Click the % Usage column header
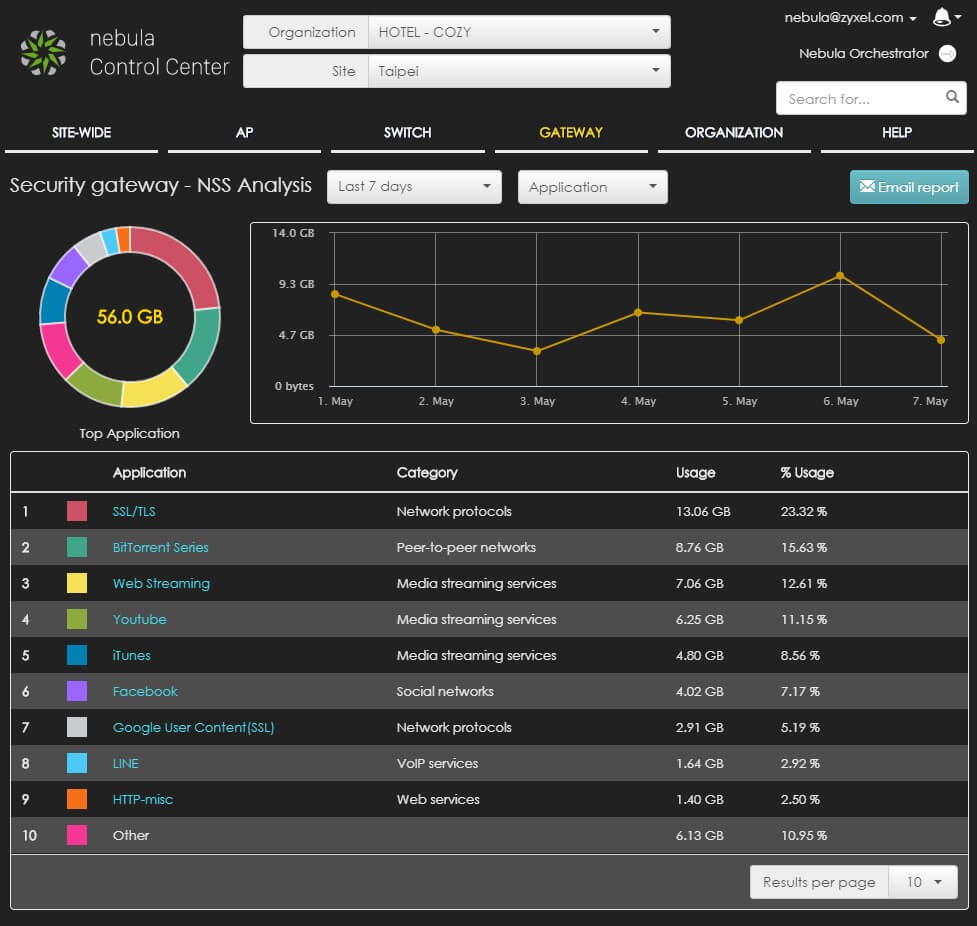This screenshot has width=977, height=926. click(x=807, y=473)
